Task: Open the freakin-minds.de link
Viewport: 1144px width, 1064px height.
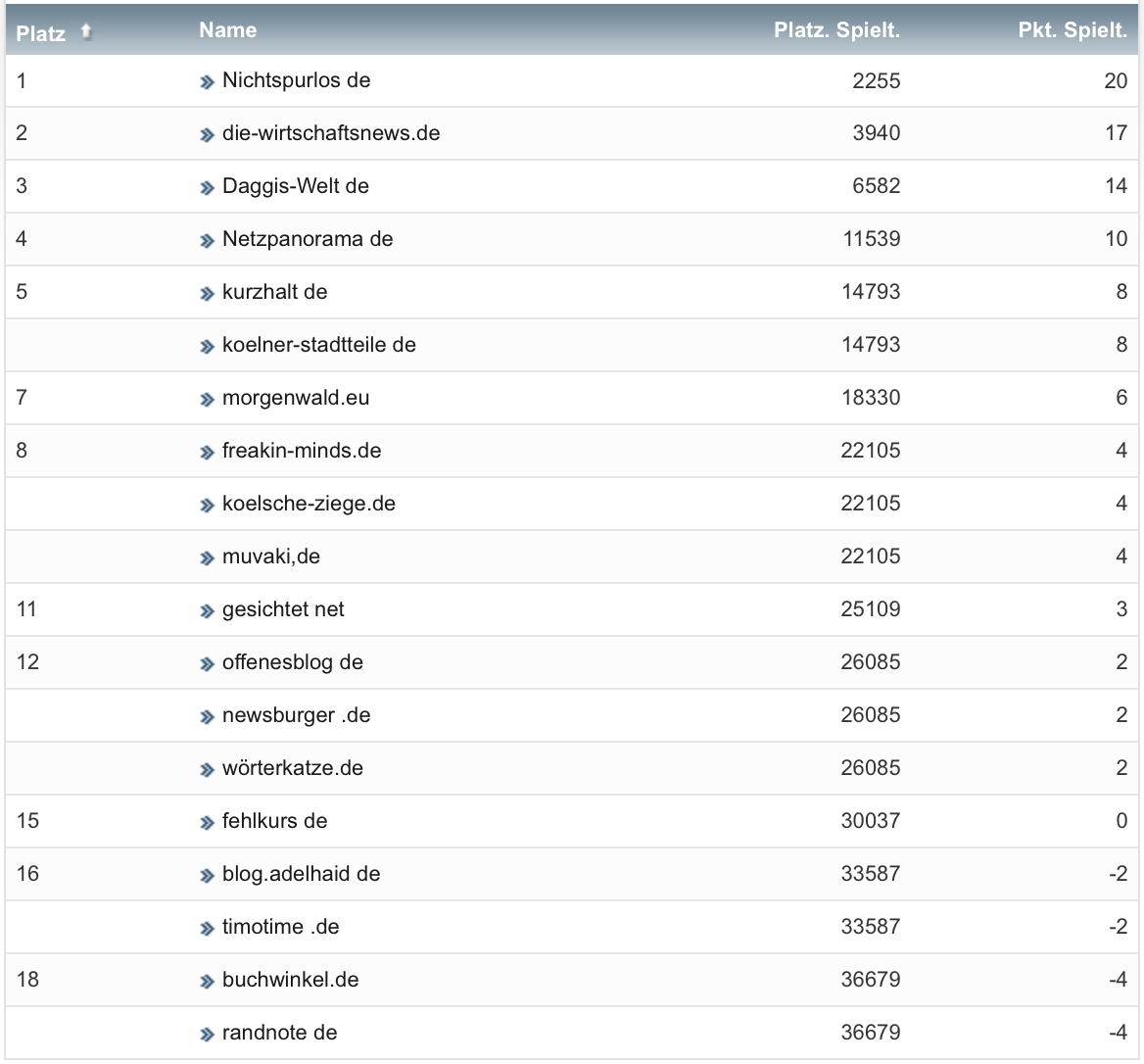Action: point(302,451)
